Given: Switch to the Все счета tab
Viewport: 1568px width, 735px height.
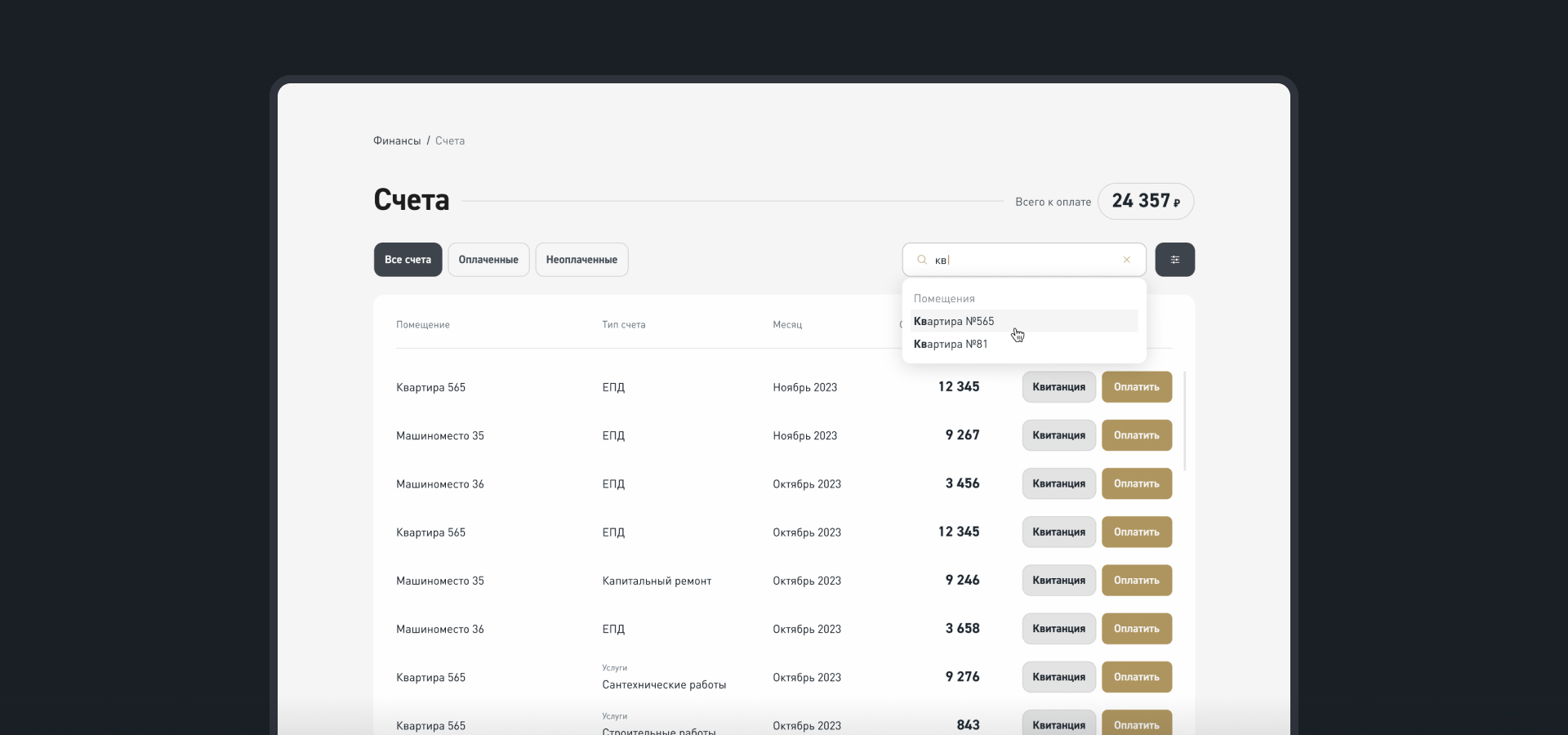Looking at the screenshot, I should (408, 260).
